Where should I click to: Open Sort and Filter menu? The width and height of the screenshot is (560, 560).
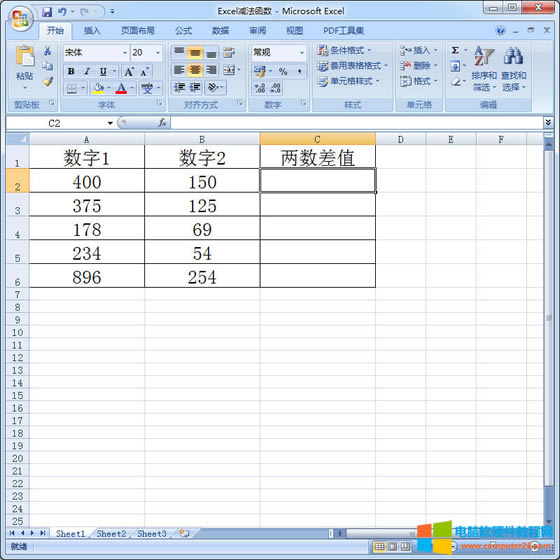point(484,68)
